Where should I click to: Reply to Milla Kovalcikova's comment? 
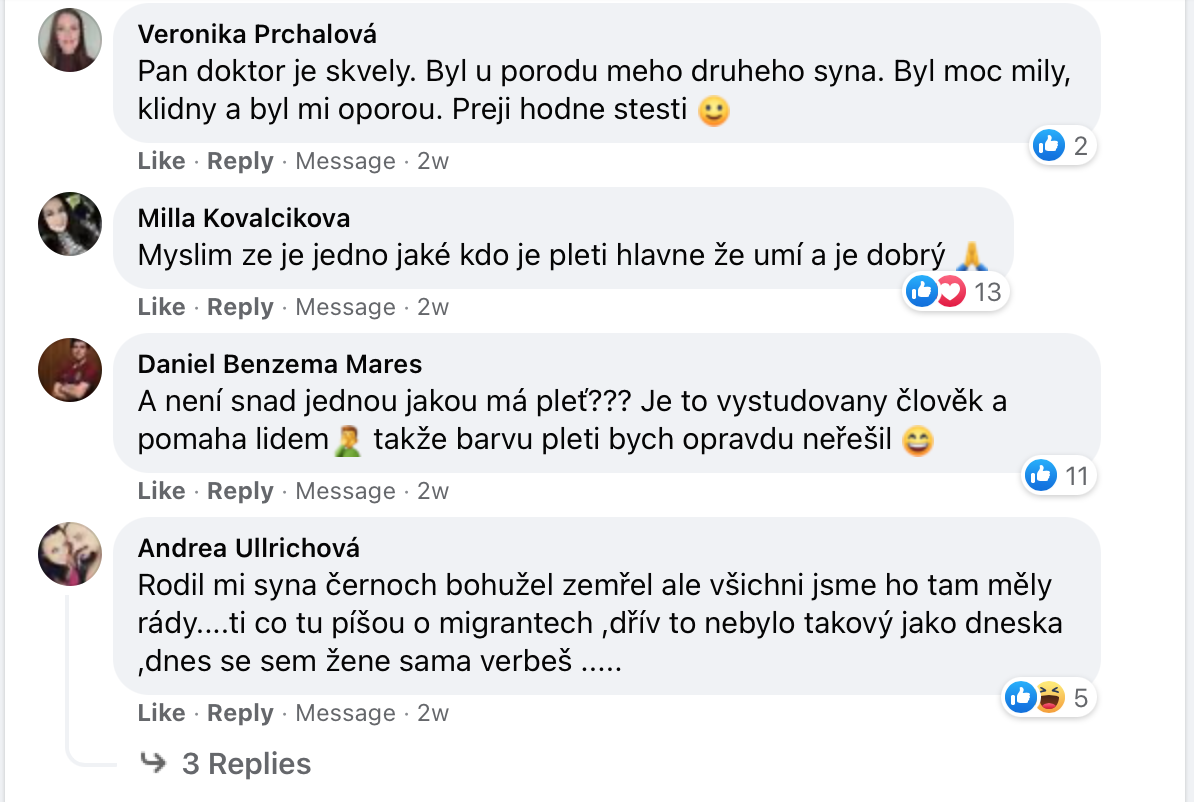pos(240,307)
